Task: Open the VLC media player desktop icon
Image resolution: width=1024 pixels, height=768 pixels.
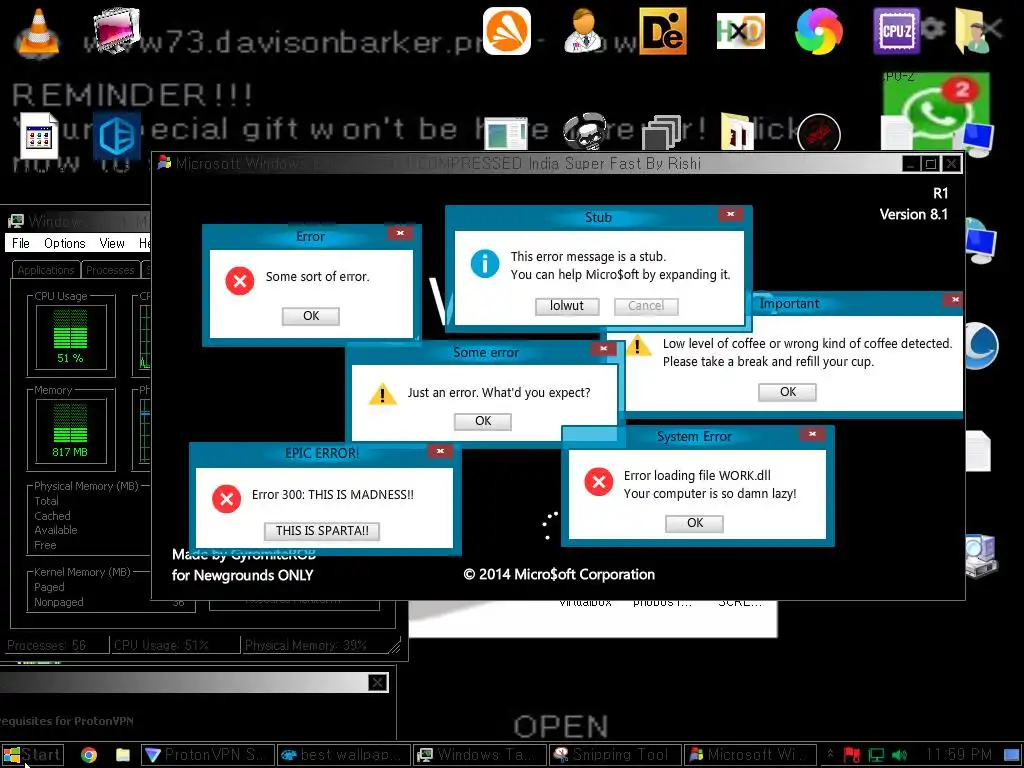Action: tap(37, 33)
